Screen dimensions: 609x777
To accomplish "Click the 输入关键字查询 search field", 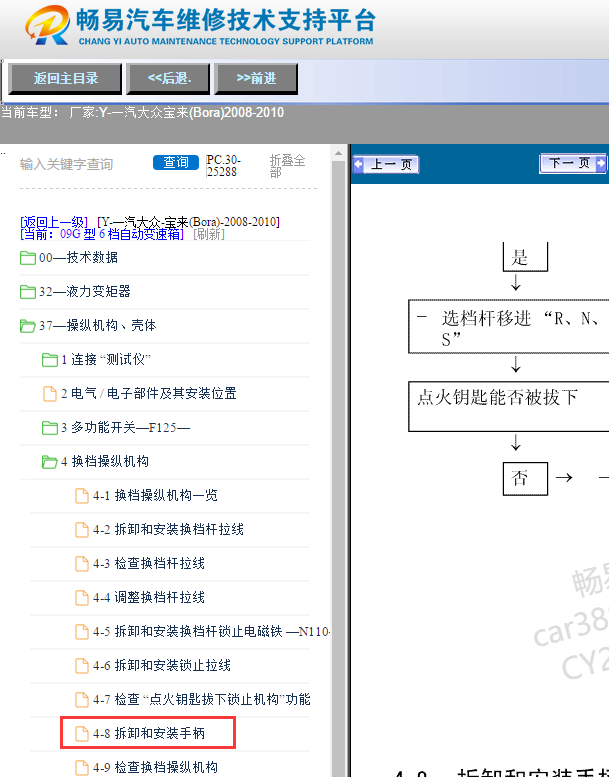I will (x=82, y=164).
